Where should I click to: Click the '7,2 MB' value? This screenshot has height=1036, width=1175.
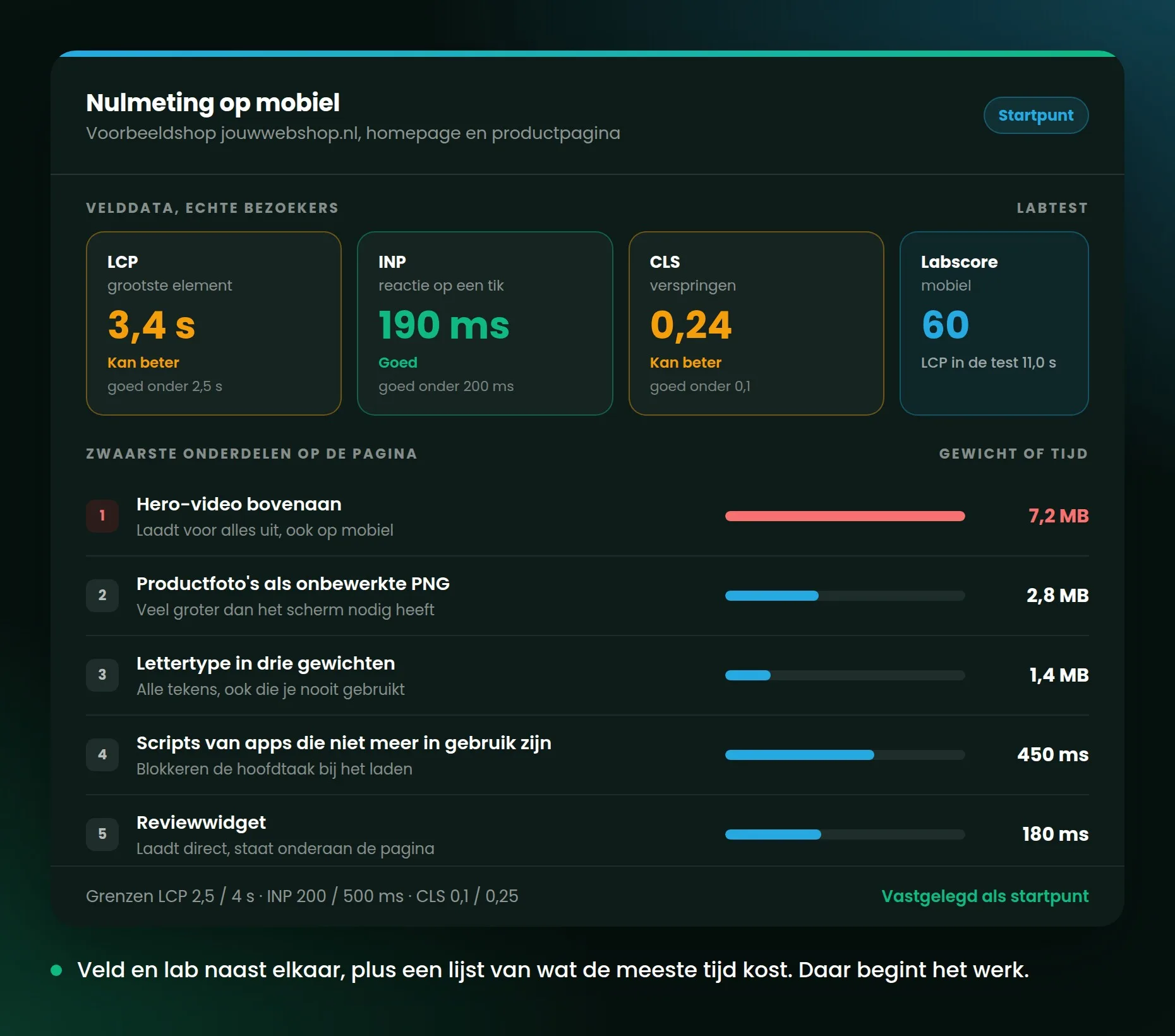point(1059,516)
